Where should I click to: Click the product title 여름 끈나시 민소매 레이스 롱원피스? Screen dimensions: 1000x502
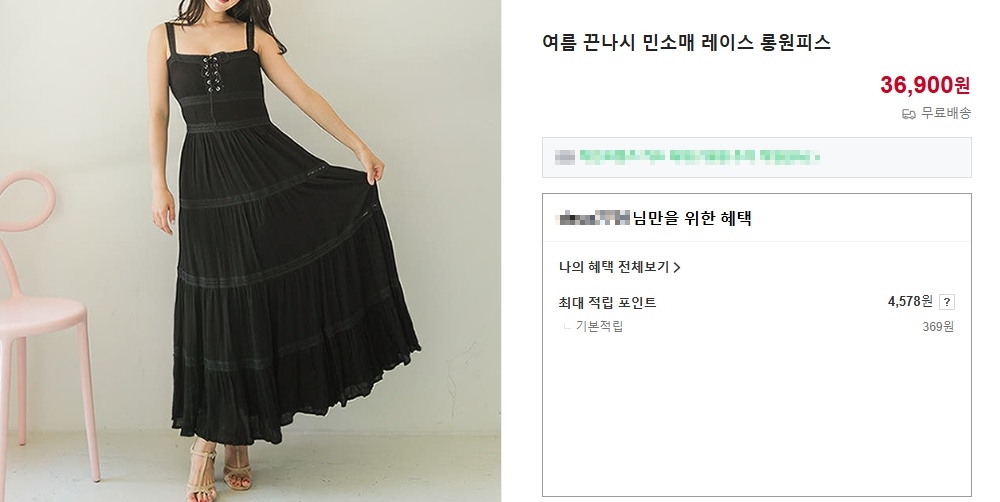pyautogui.click(x=686, y=43)
